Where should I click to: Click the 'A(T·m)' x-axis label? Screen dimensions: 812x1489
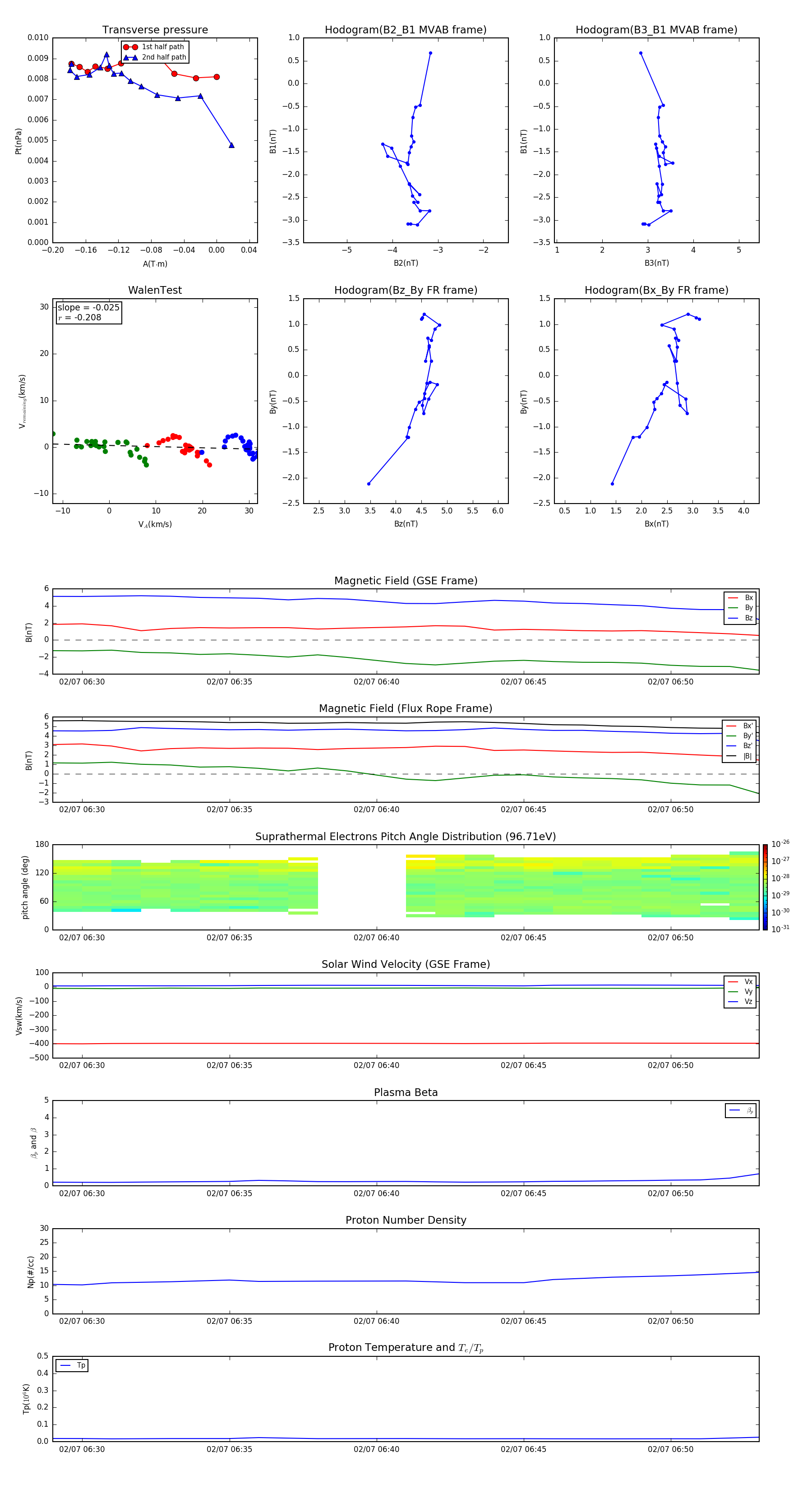(155, 264)
